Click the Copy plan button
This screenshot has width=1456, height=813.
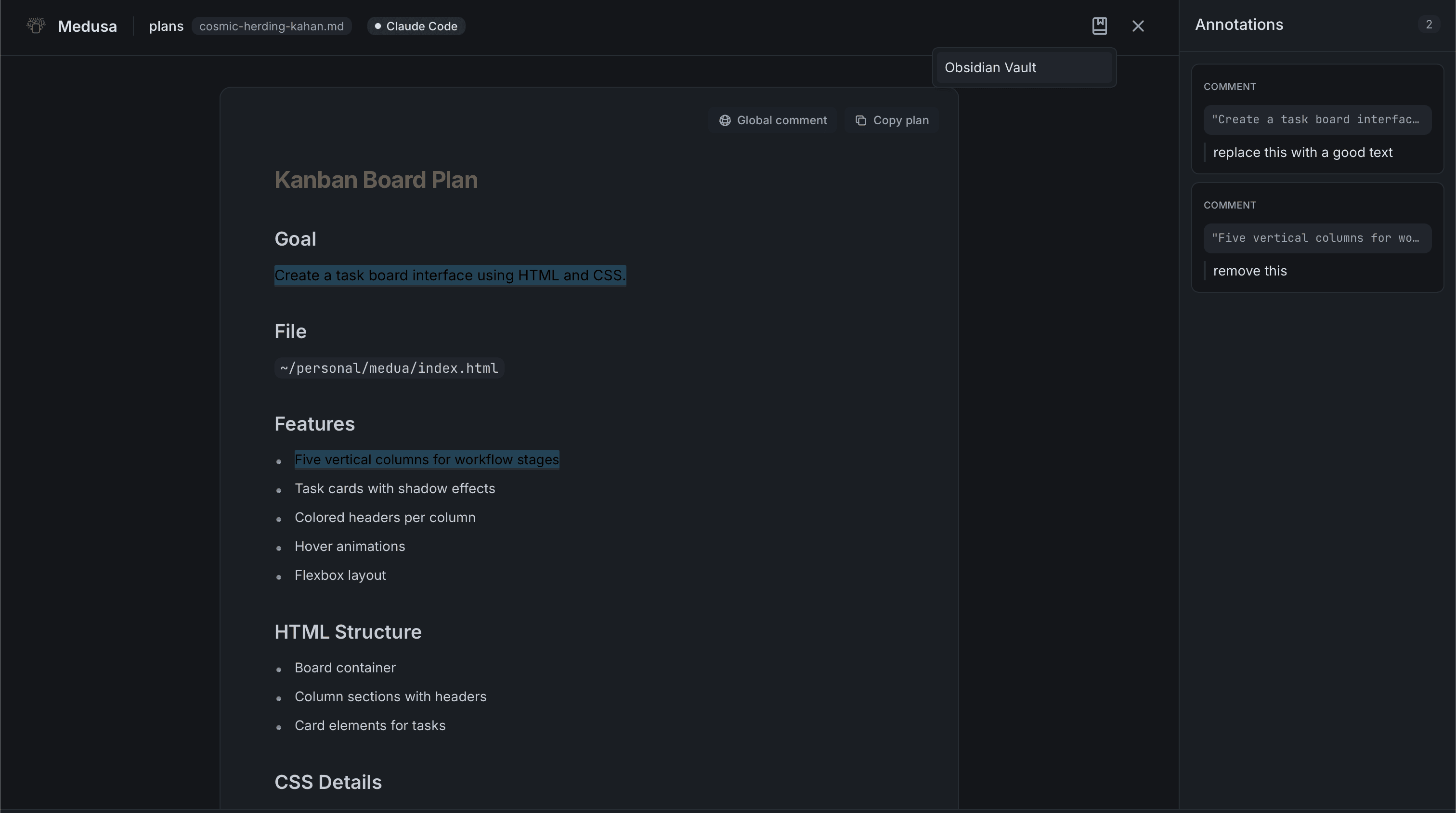(891, 120)
